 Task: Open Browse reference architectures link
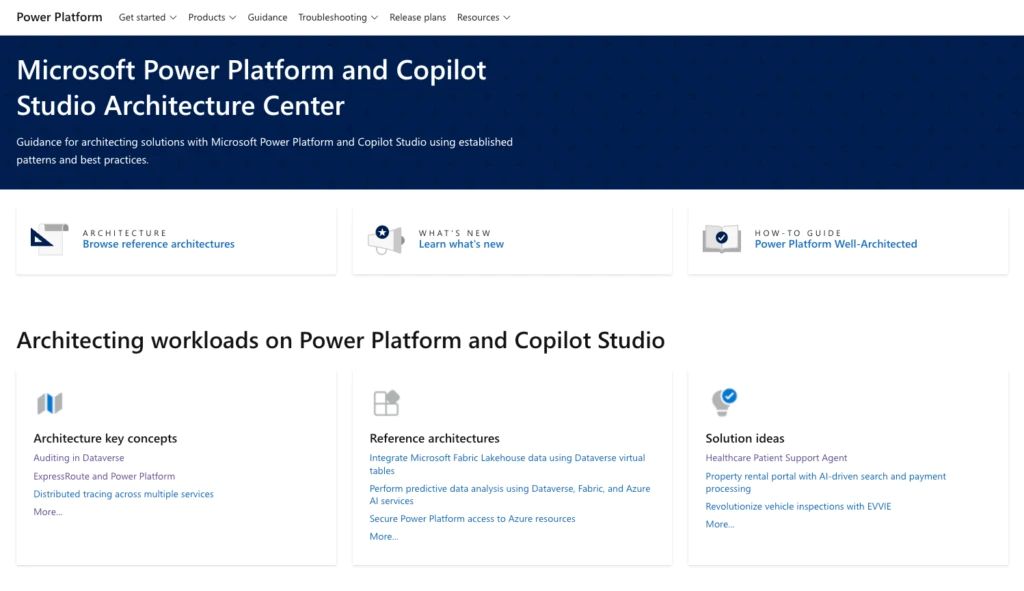click(159, 244)
